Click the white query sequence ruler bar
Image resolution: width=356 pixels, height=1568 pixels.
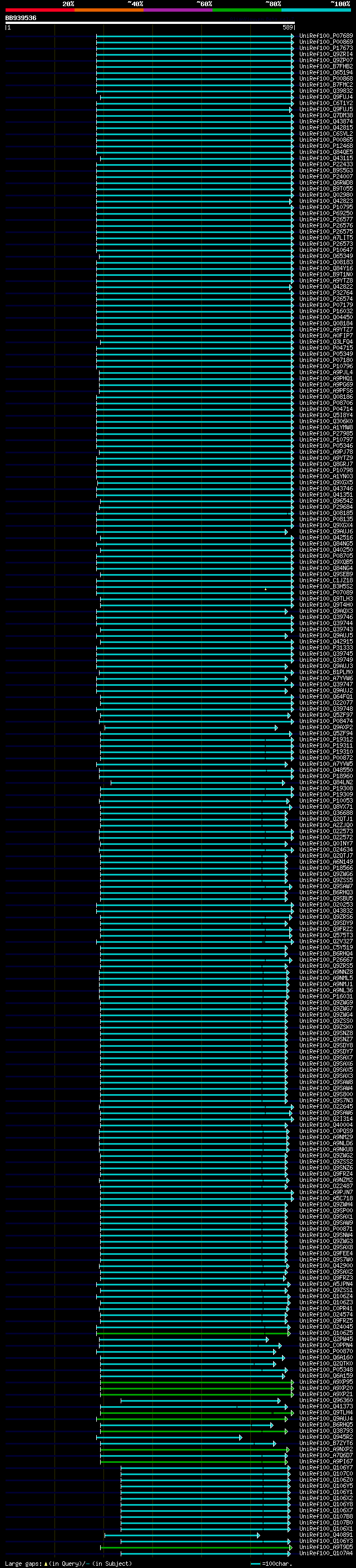click(x=150, y=23)
